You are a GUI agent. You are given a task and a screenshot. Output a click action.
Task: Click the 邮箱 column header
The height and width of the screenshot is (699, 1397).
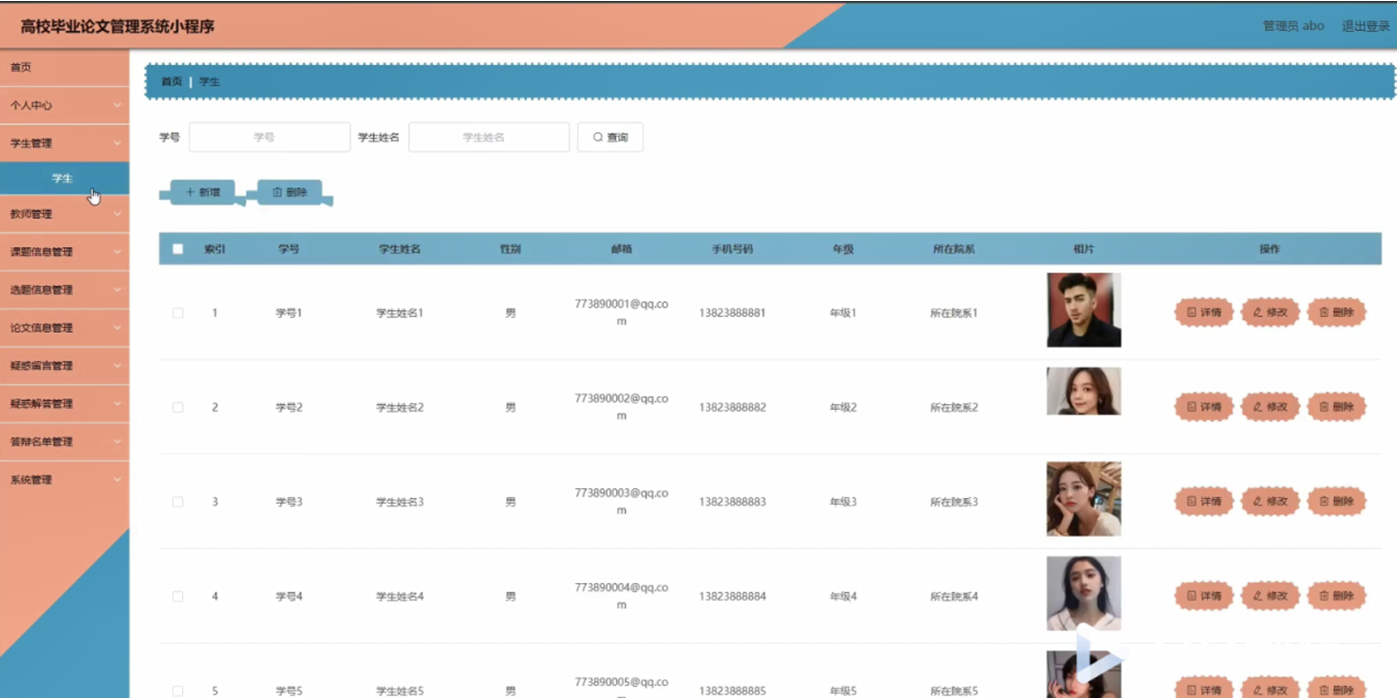coord(621,249)
